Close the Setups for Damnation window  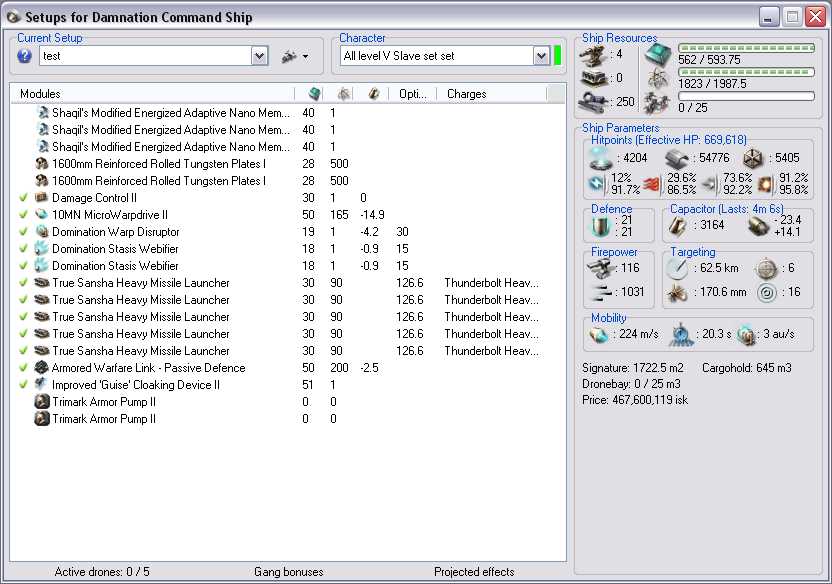[x=815, y=16]
